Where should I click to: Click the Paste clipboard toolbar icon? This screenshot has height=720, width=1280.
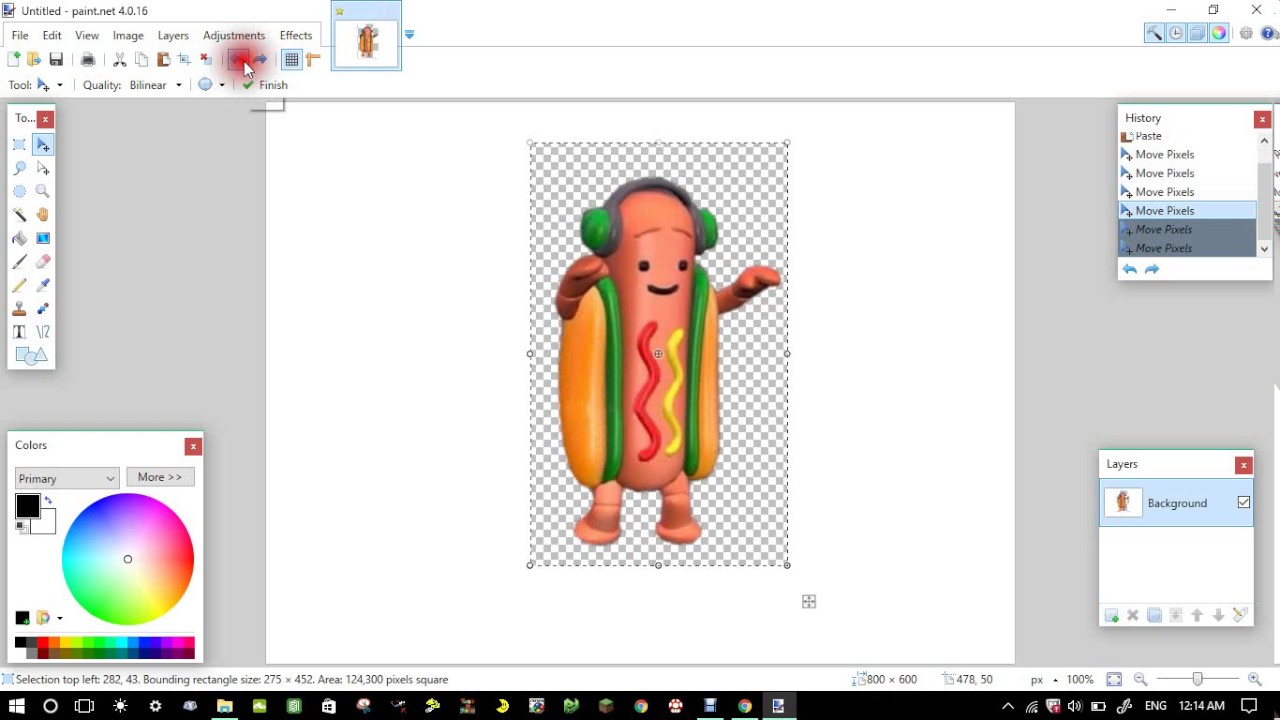(x=163, y=60)
